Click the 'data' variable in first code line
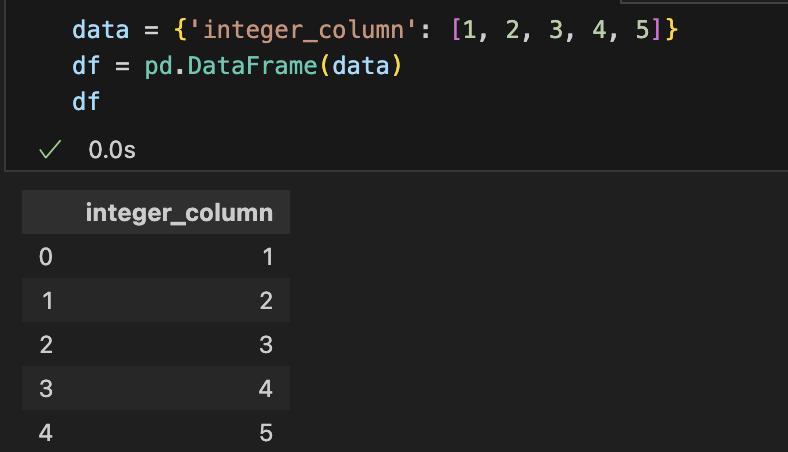This screenshot has width=788, height=452. 101,30
